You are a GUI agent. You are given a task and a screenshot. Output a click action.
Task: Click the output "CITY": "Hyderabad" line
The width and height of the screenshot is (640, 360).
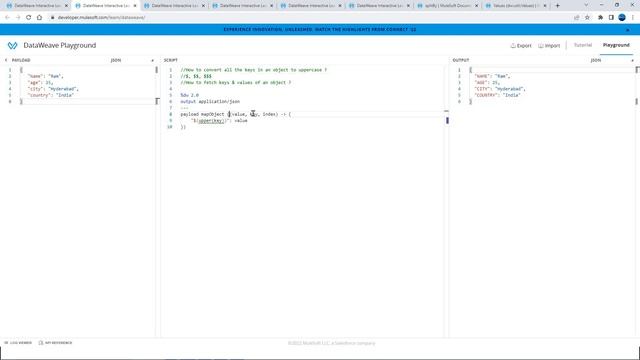pos(500,89)
